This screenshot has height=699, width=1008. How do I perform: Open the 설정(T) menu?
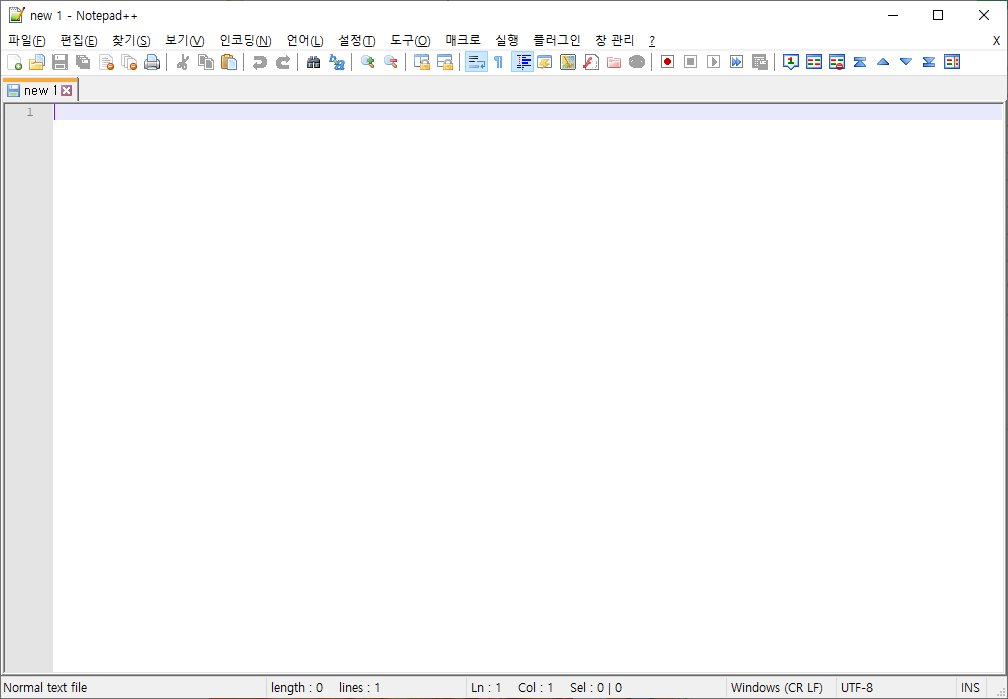point(357,41)
